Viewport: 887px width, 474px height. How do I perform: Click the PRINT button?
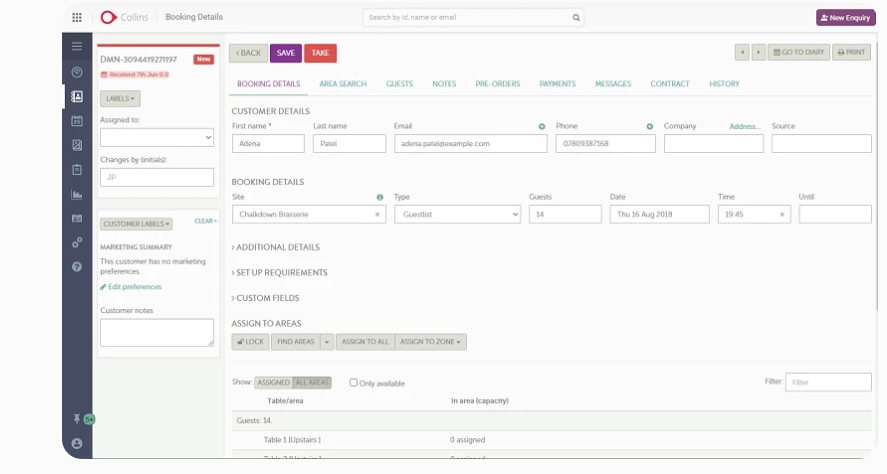pos(851,53)
